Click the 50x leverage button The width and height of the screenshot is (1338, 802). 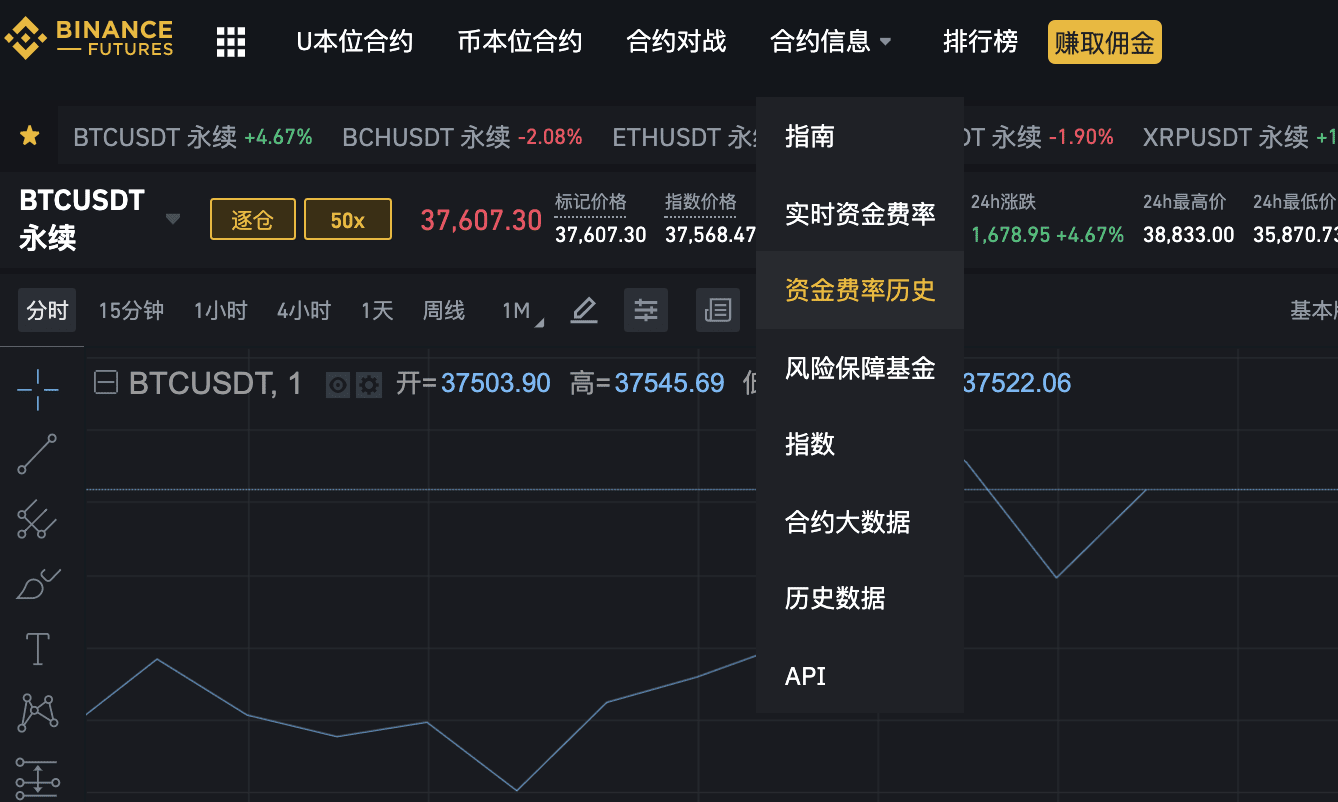348,219
